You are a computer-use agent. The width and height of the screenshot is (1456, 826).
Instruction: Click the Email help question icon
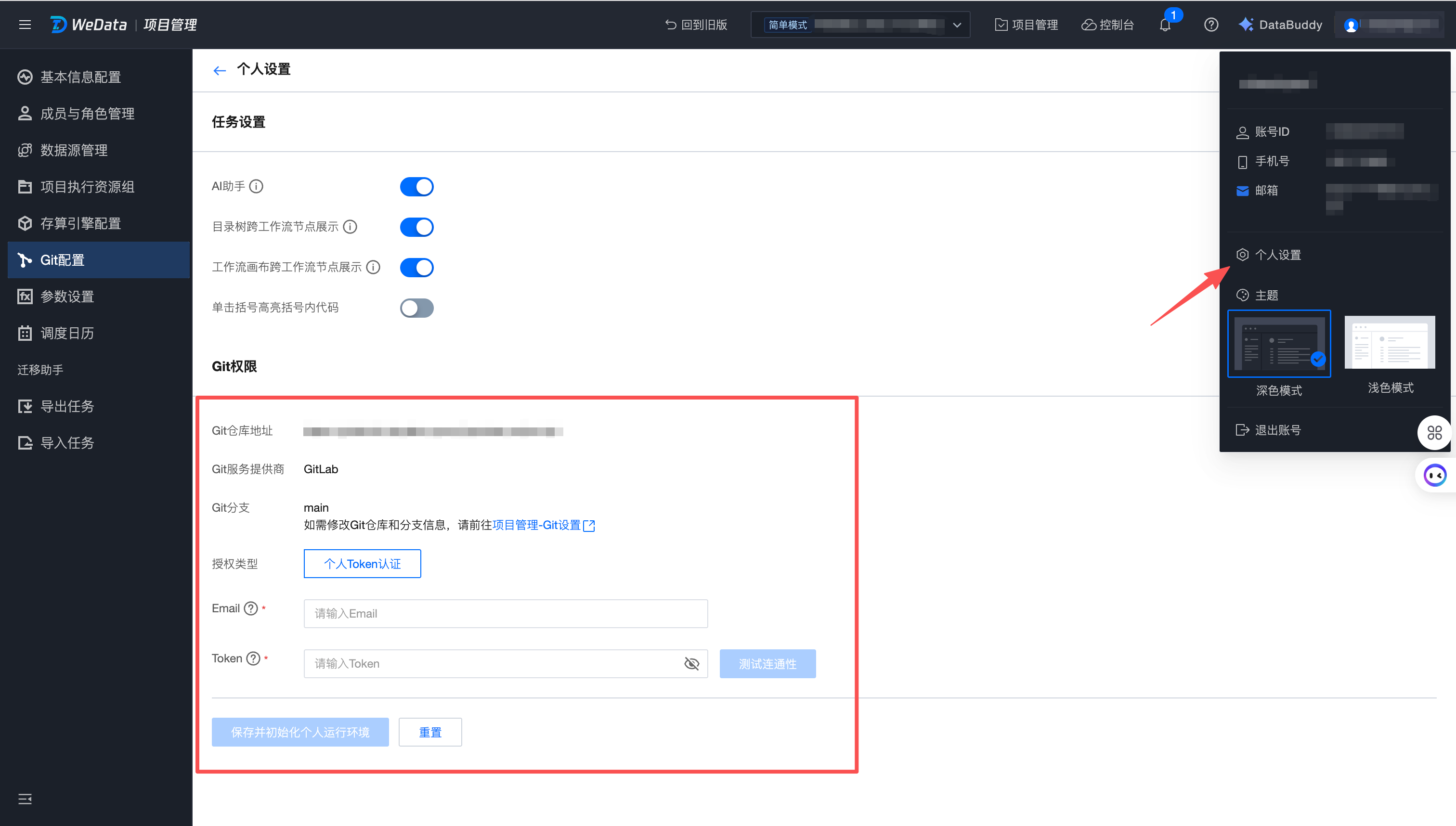point(251,608)
